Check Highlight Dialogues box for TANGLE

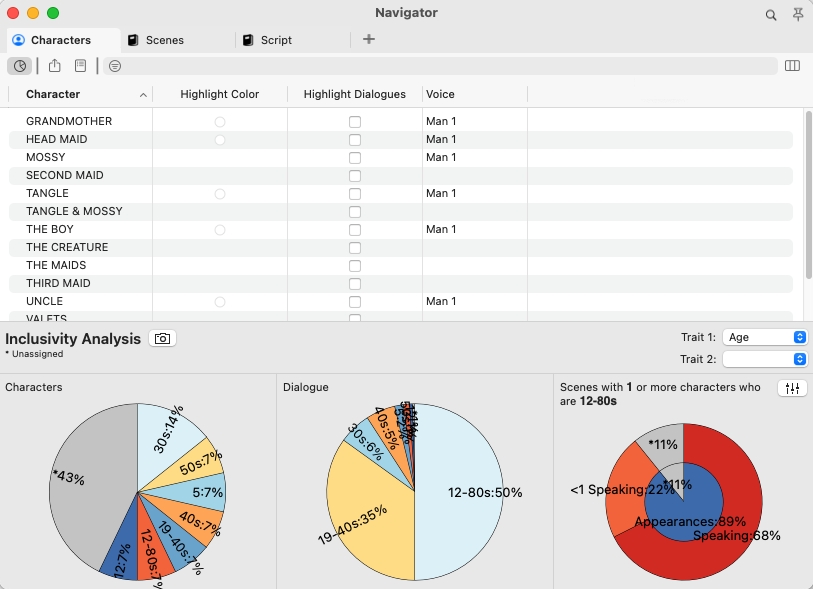(x=354, y=194)
